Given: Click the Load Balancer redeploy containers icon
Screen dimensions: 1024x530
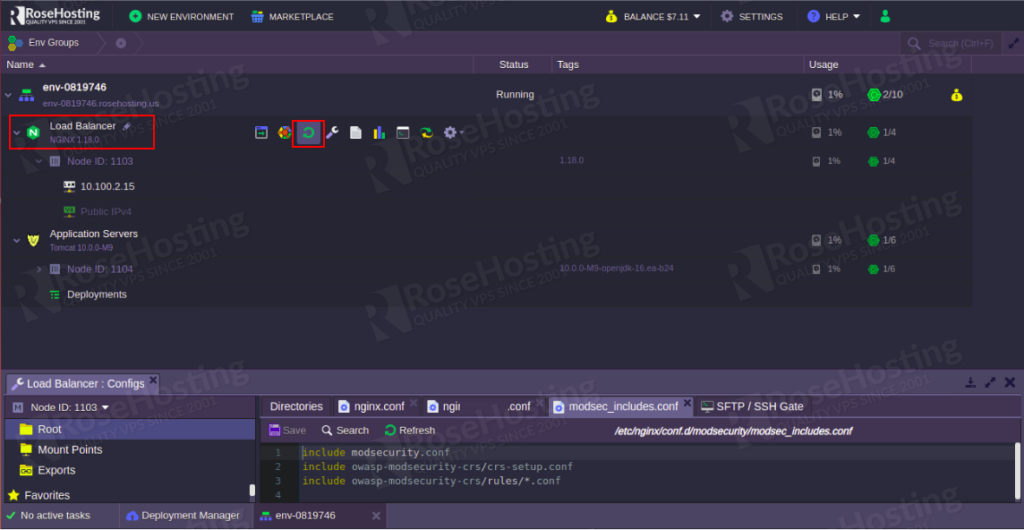Looking at the screenshot, I should (426, 132).
